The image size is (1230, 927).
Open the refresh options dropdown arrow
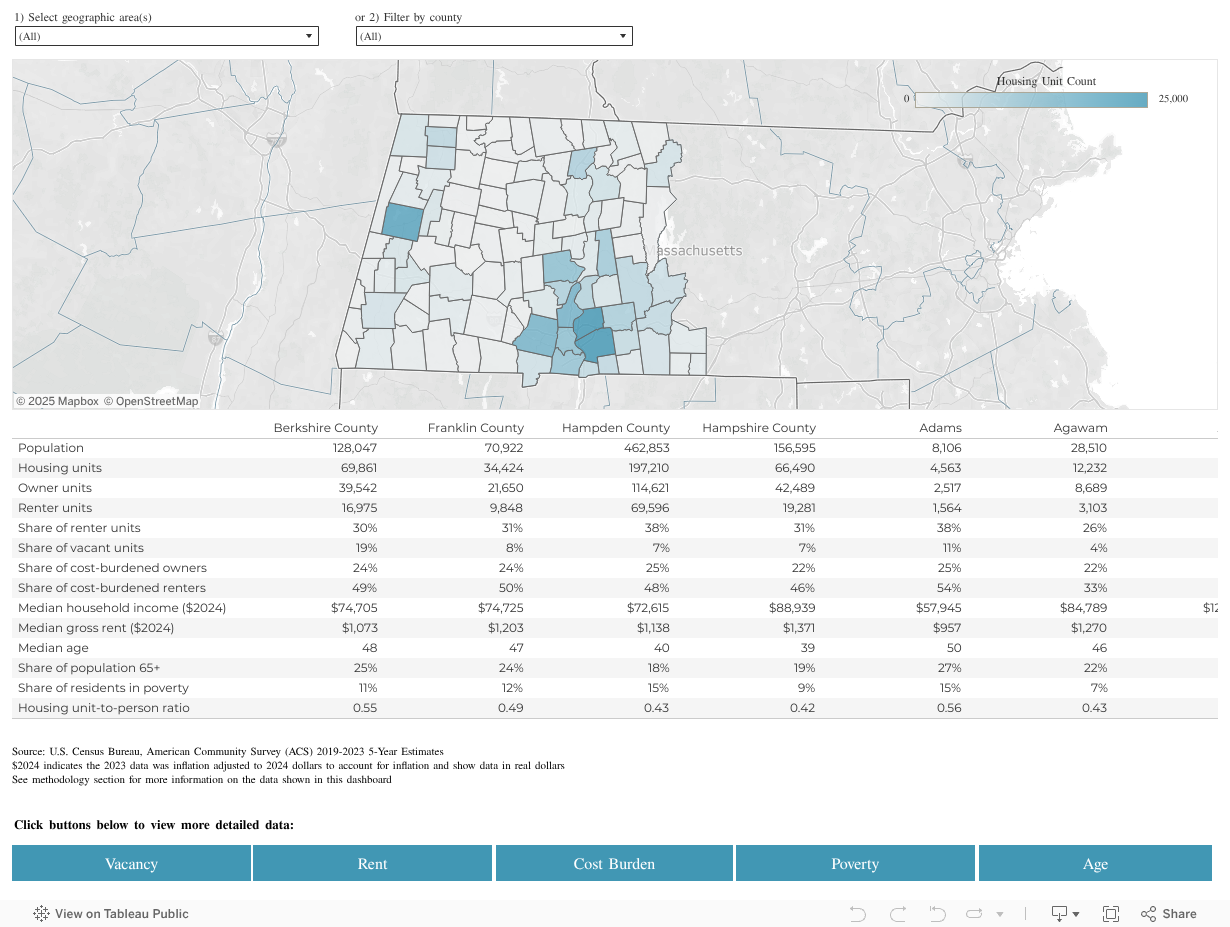(x=998, y=913)
